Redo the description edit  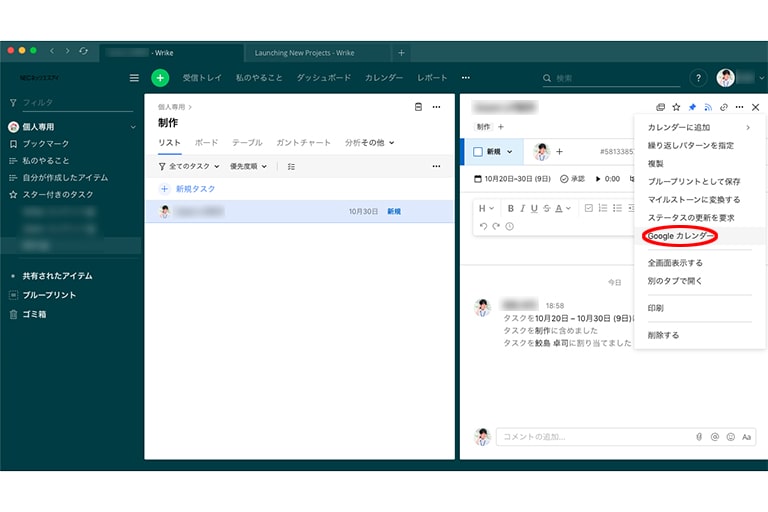point(496,226)
